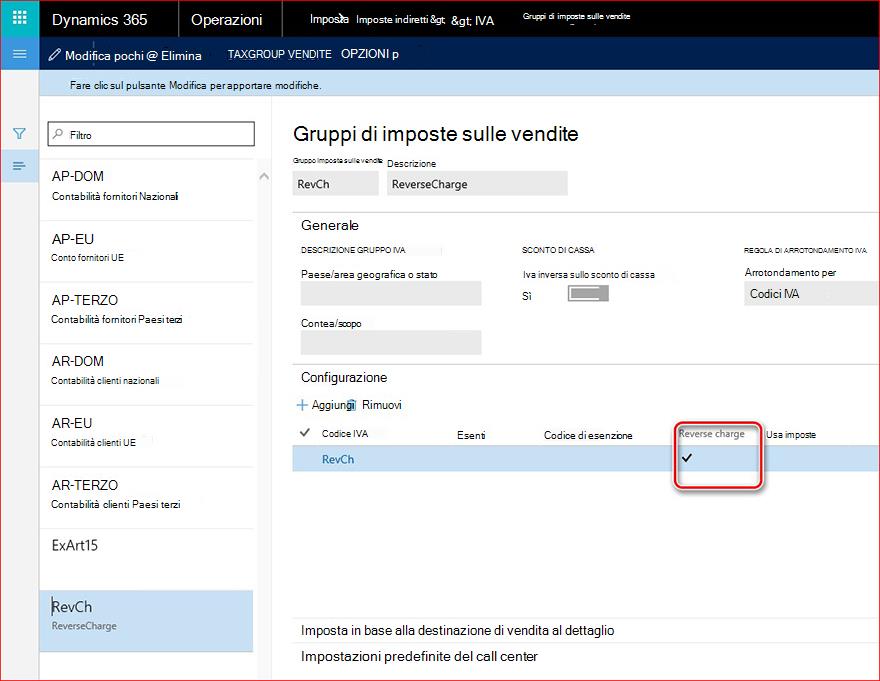Click the Paese/area geografica o stato field
This screenshot has width=880, height=681.
pos(391,293)
